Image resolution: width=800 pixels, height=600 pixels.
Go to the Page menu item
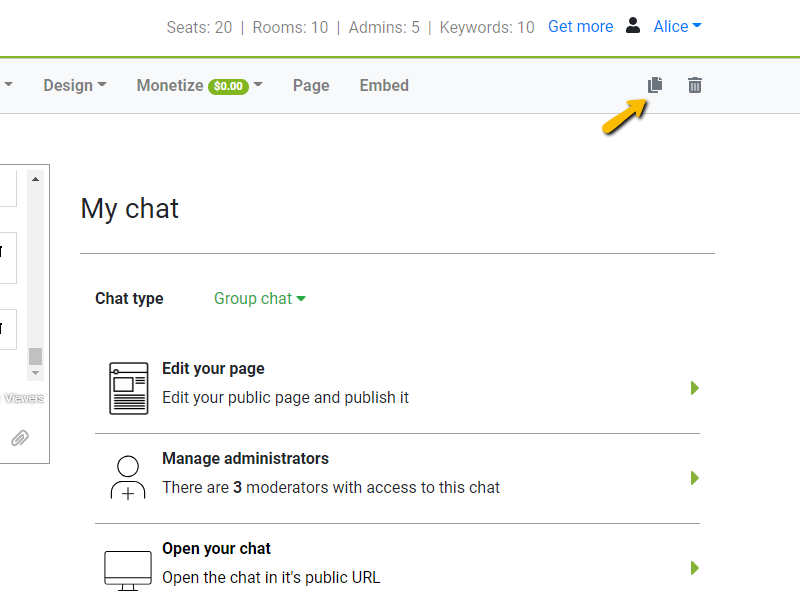[311, 86]
